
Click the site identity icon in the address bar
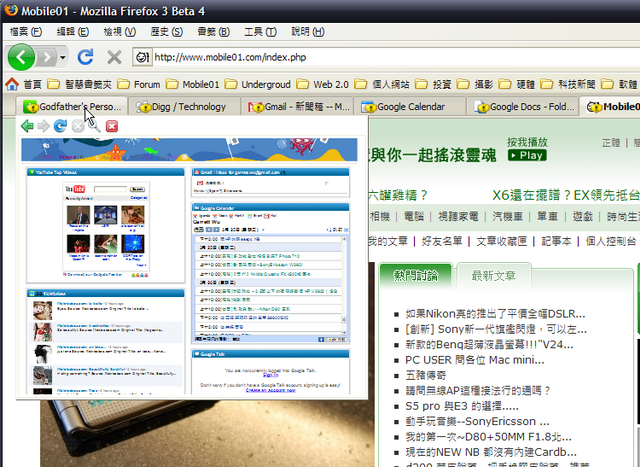[142, 57]
